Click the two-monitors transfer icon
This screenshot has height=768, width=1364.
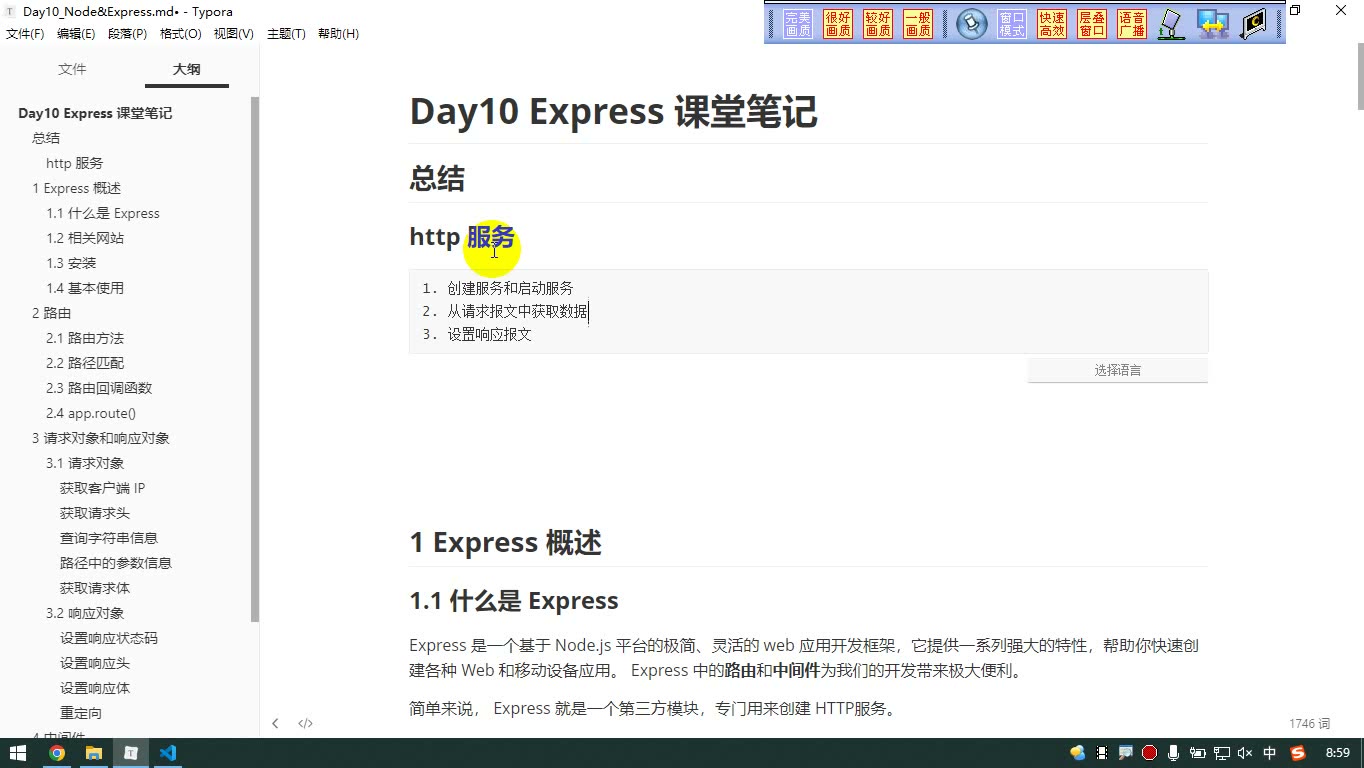[1212, 24]
